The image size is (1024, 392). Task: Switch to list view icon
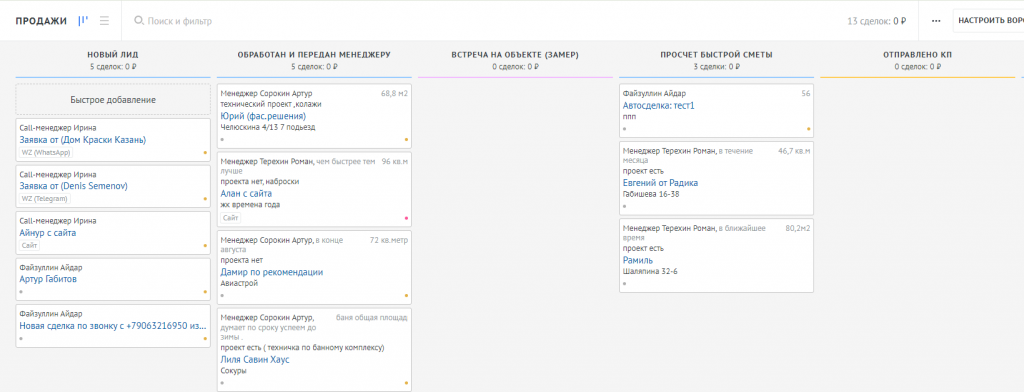click(104, 21)
